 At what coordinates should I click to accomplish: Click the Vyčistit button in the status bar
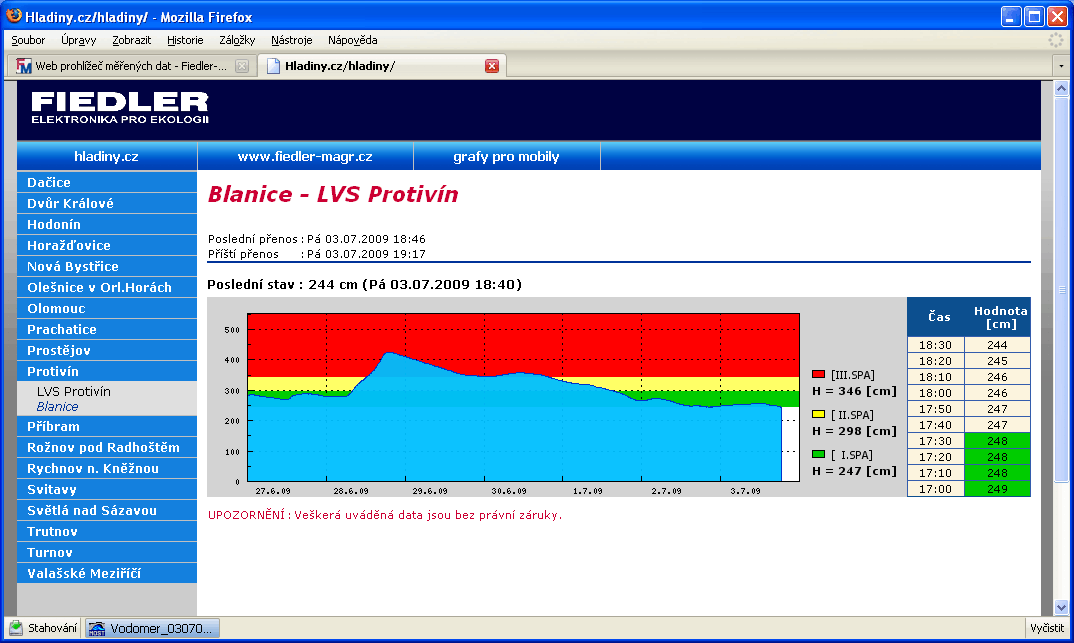tap(1047, 628)
